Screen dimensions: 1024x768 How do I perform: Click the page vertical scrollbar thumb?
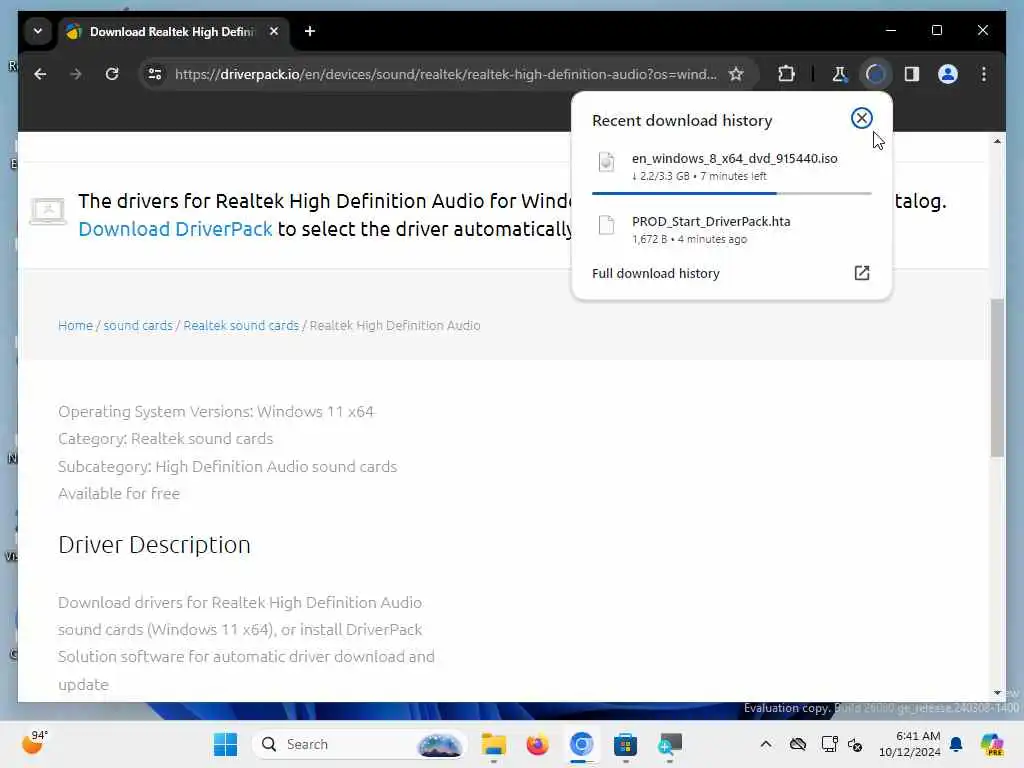click(x=997, y=377)
